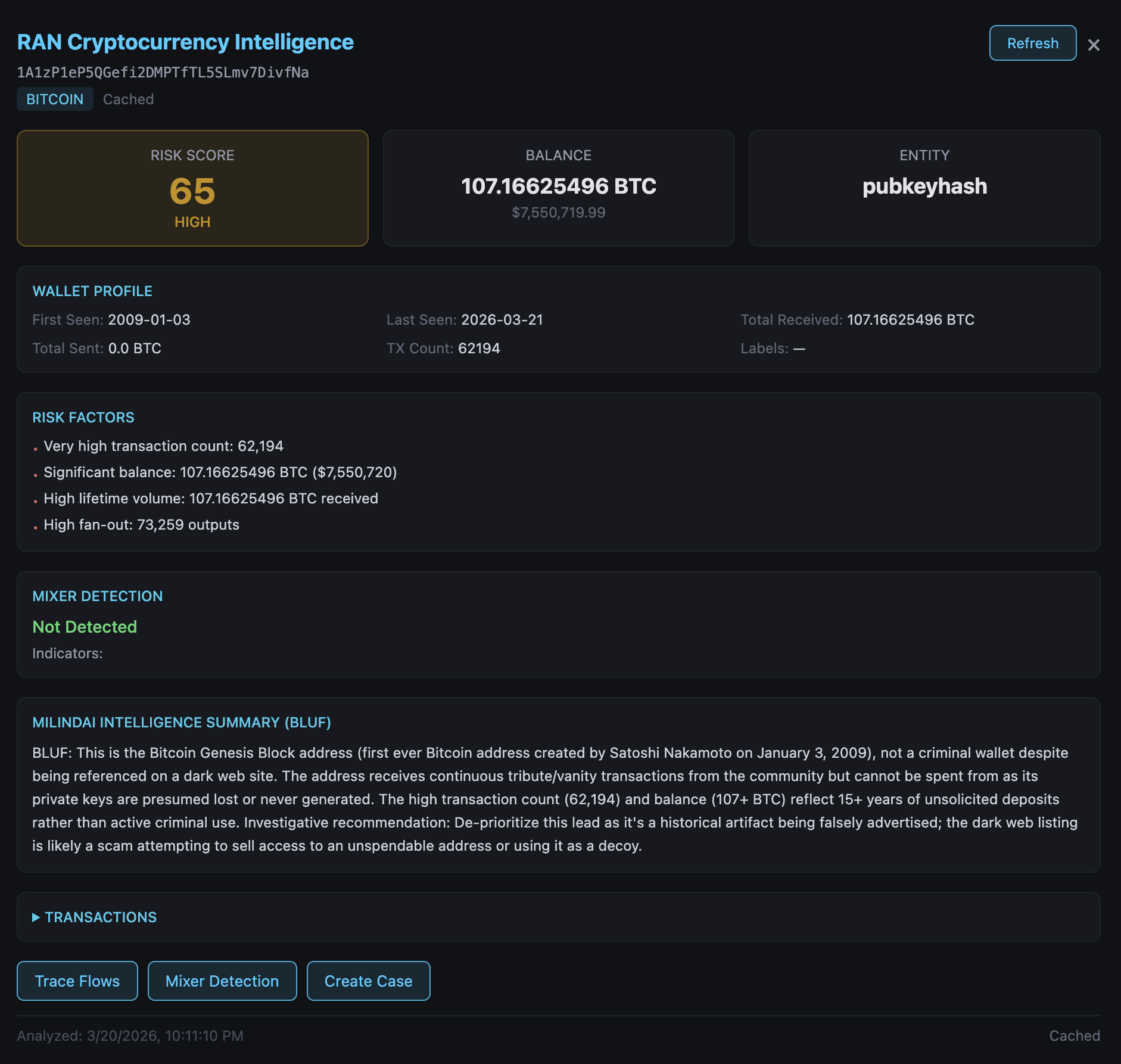Click the RAN Cryptocurrency Intelligence title

(185, 42)
